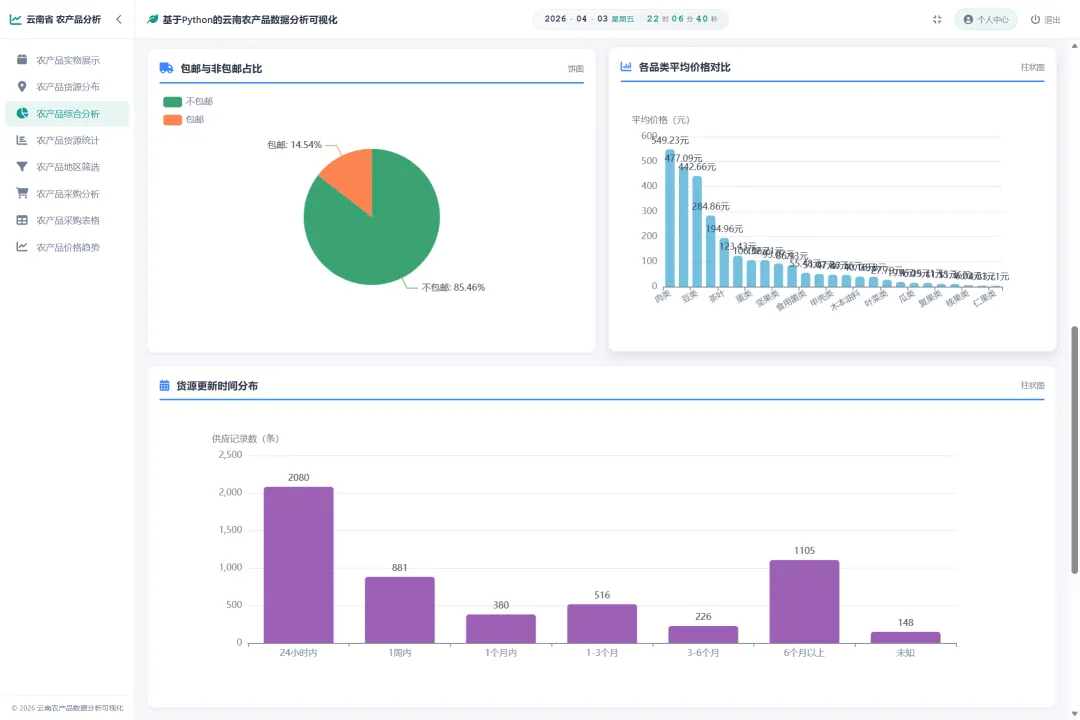Click the 云南省 农产品分析 logo icon

(15, 19)
